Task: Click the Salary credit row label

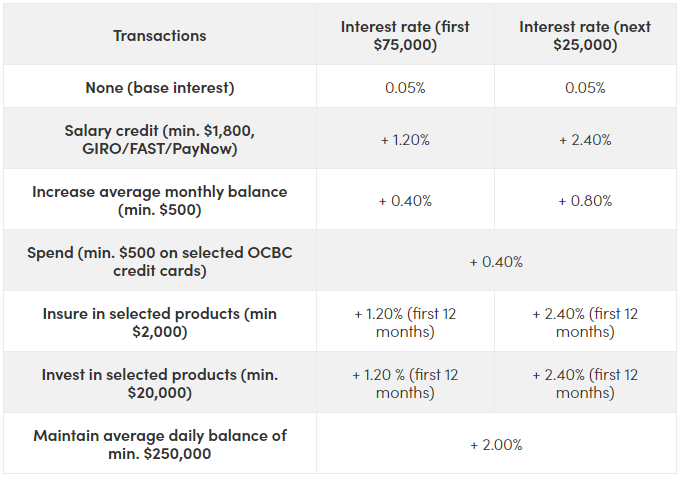Action: click(x=160, y=139)
